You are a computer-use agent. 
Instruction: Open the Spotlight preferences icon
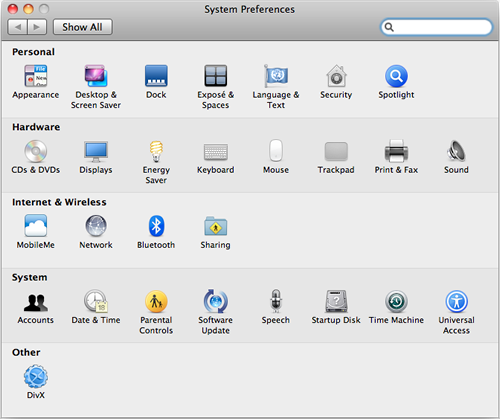[396, 76]
